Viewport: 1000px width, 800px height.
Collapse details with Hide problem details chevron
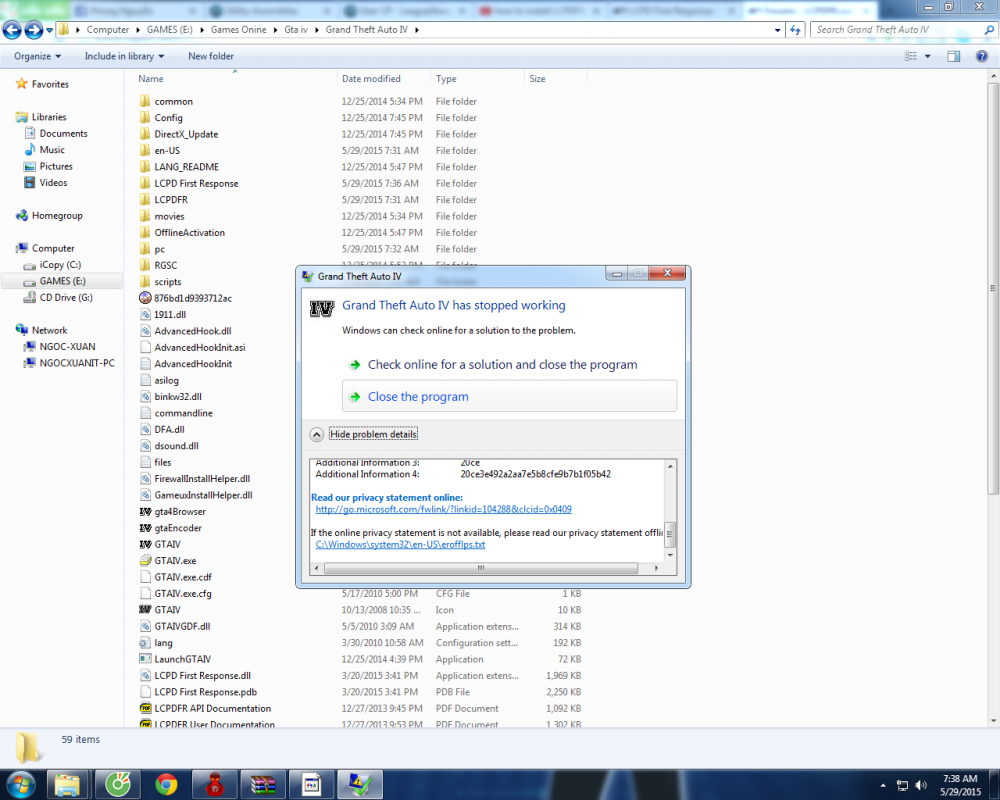[x=316, y=434]
